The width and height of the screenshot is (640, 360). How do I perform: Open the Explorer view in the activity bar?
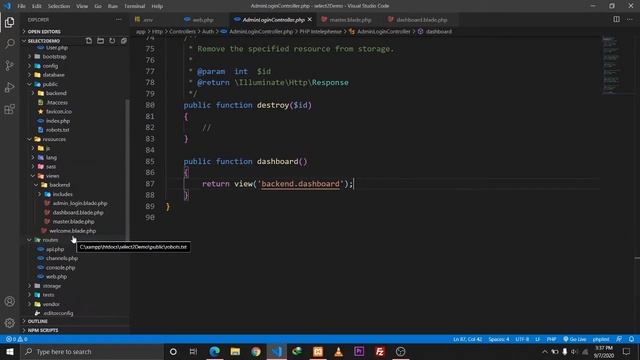tap(9, 22)
